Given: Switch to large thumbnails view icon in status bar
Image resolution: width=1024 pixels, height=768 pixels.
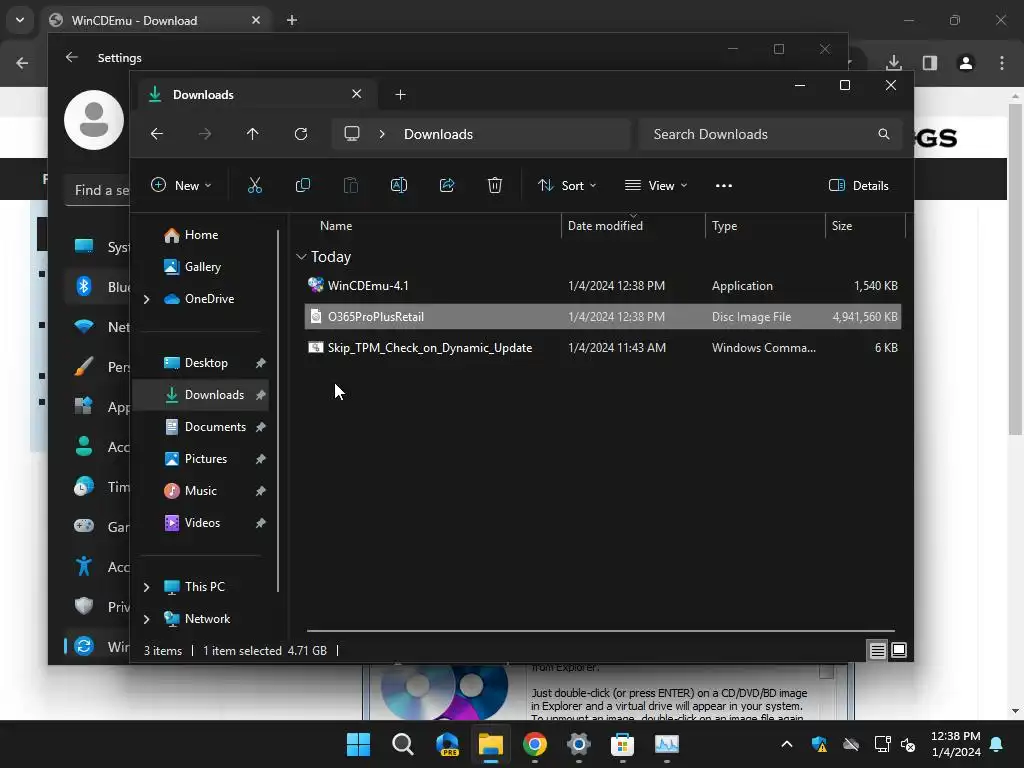Looking at the screenshot, I should click(899, 650).
